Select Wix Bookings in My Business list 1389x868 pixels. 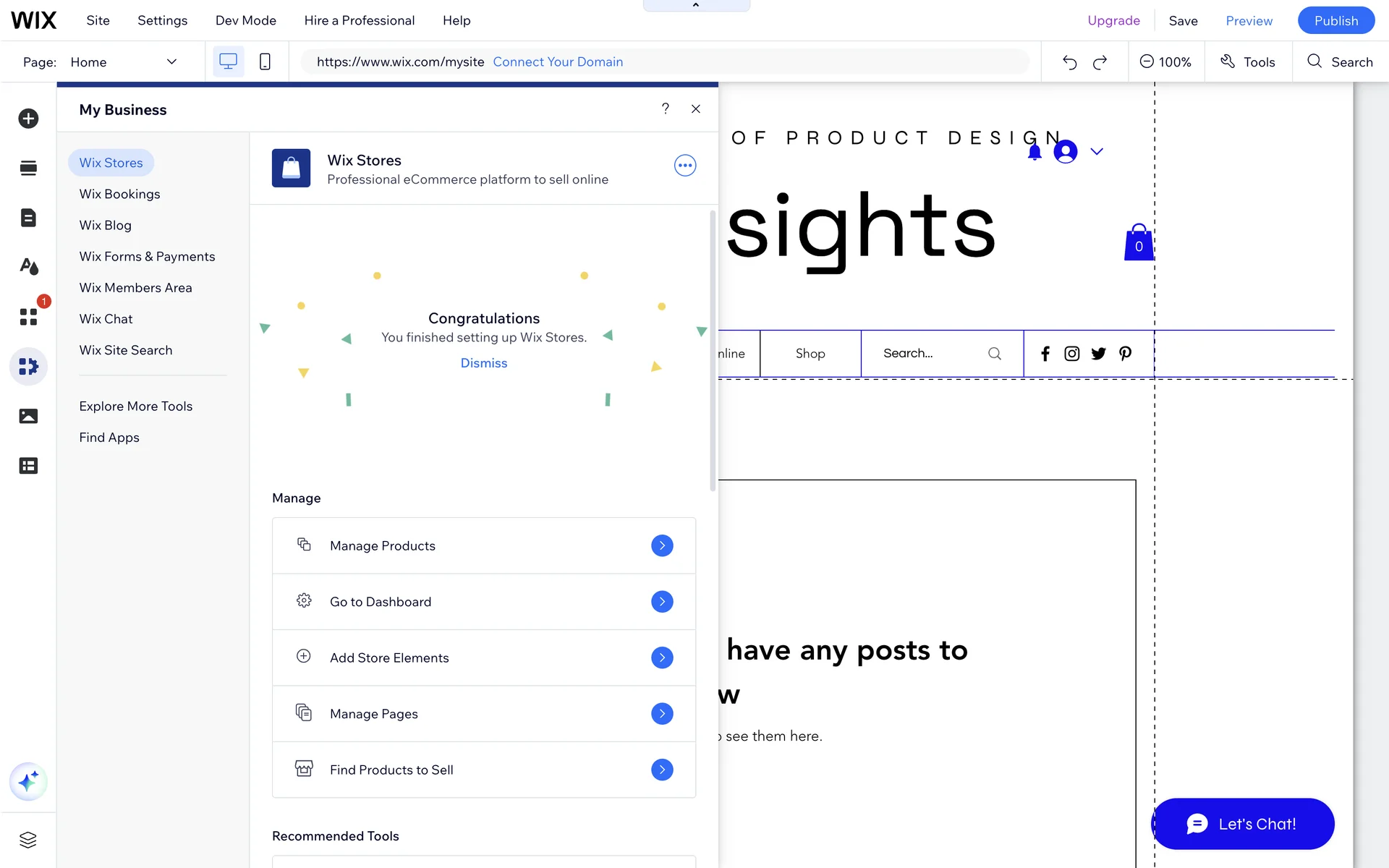[119, 194]
